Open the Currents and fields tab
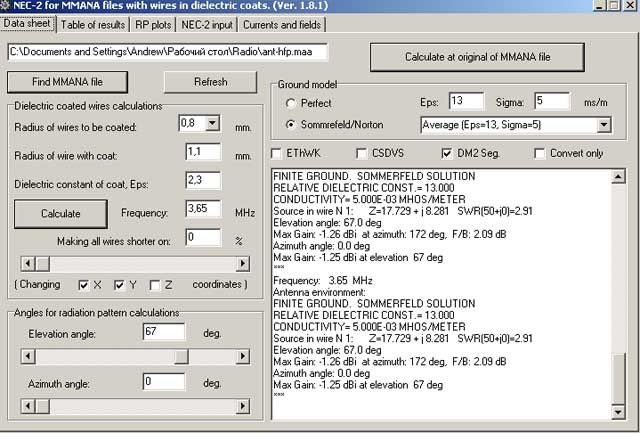The height and width of the screenshot is (433, 640). (282, 25)
